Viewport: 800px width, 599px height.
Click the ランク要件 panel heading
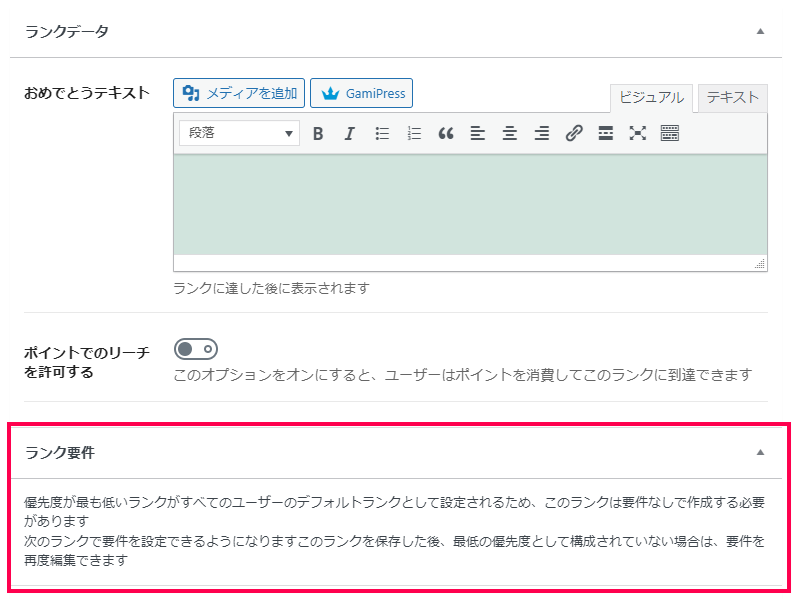pyautogui.click(x=60, y=453)
